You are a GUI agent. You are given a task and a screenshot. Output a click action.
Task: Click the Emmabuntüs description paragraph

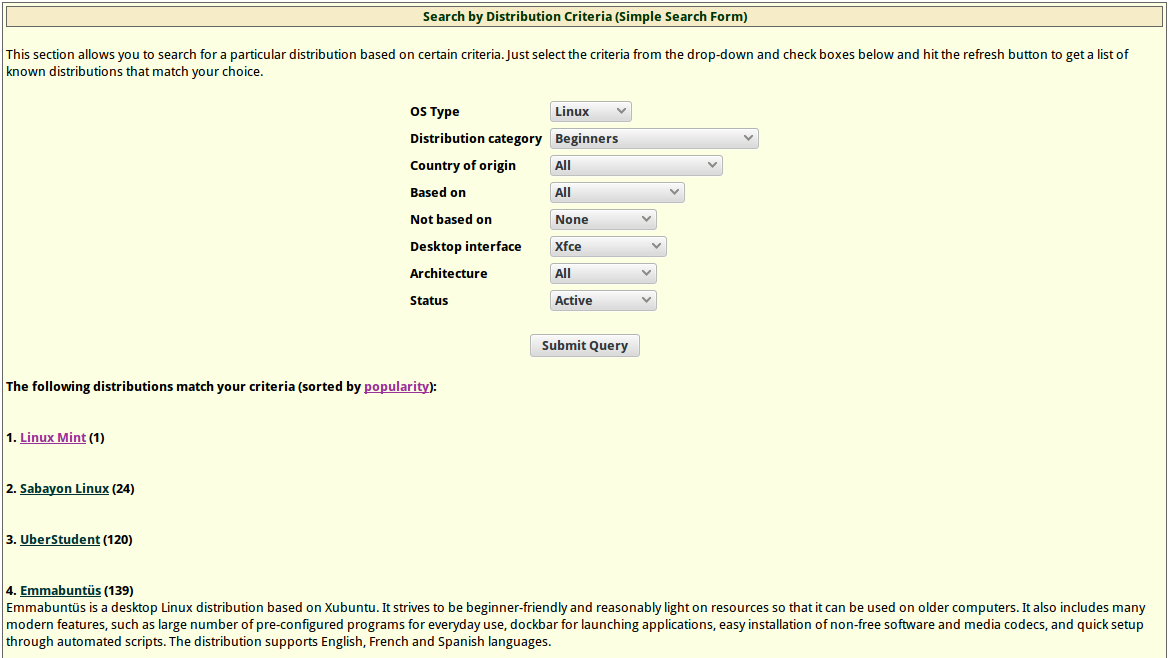(575, 624)
